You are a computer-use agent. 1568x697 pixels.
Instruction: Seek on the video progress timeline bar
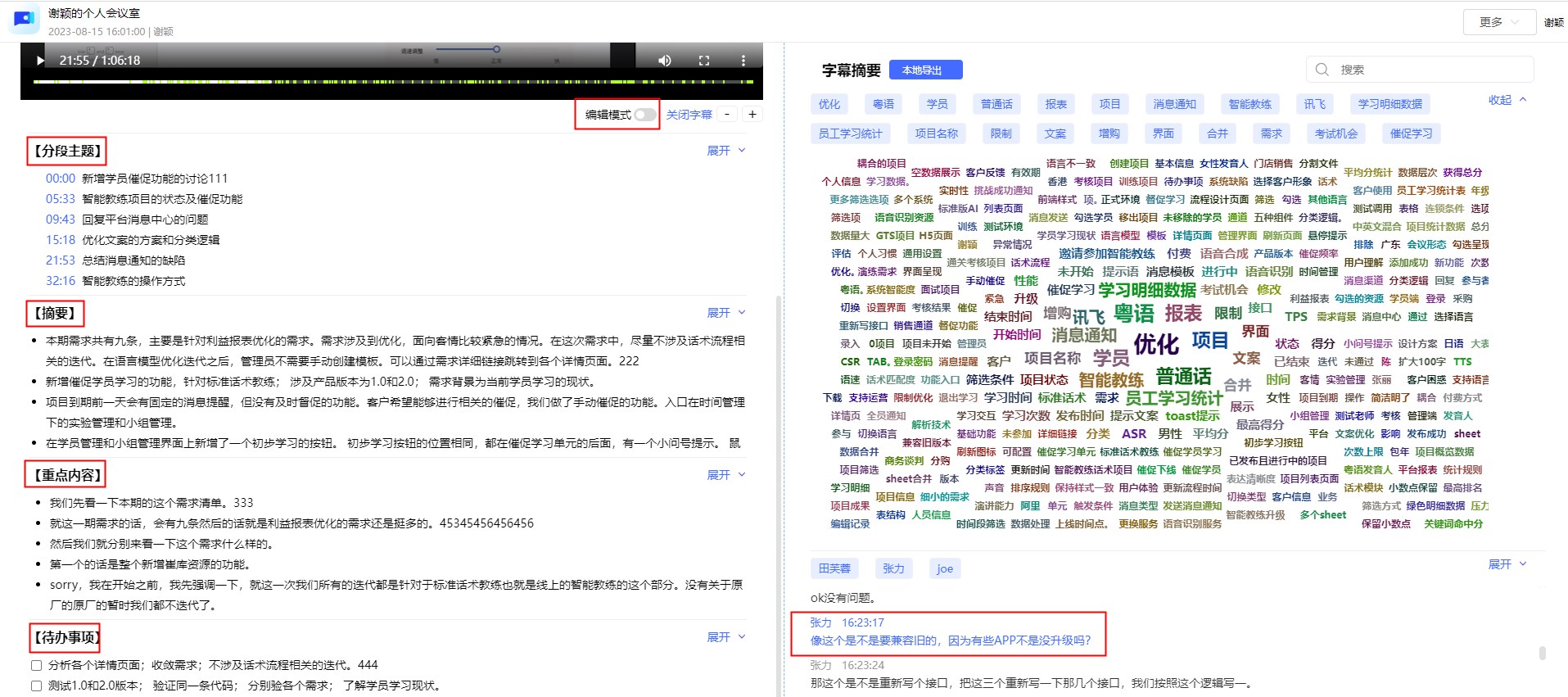[393, 82]
